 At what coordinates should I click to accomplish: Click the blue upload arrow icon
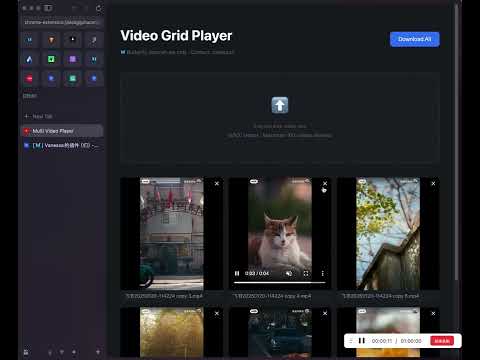coord(280,105)
